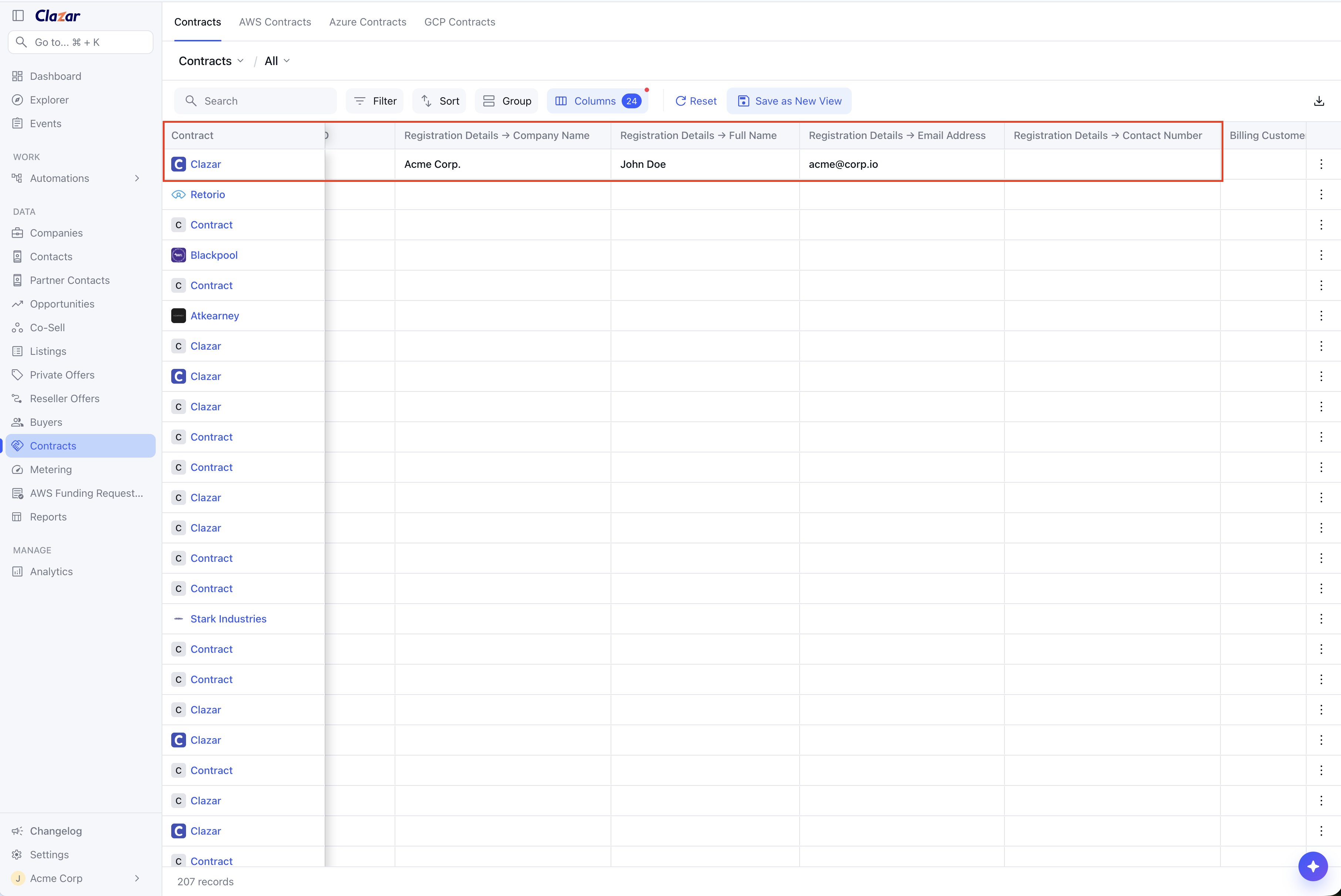Click the Reports table icon

tap(17, 517)
